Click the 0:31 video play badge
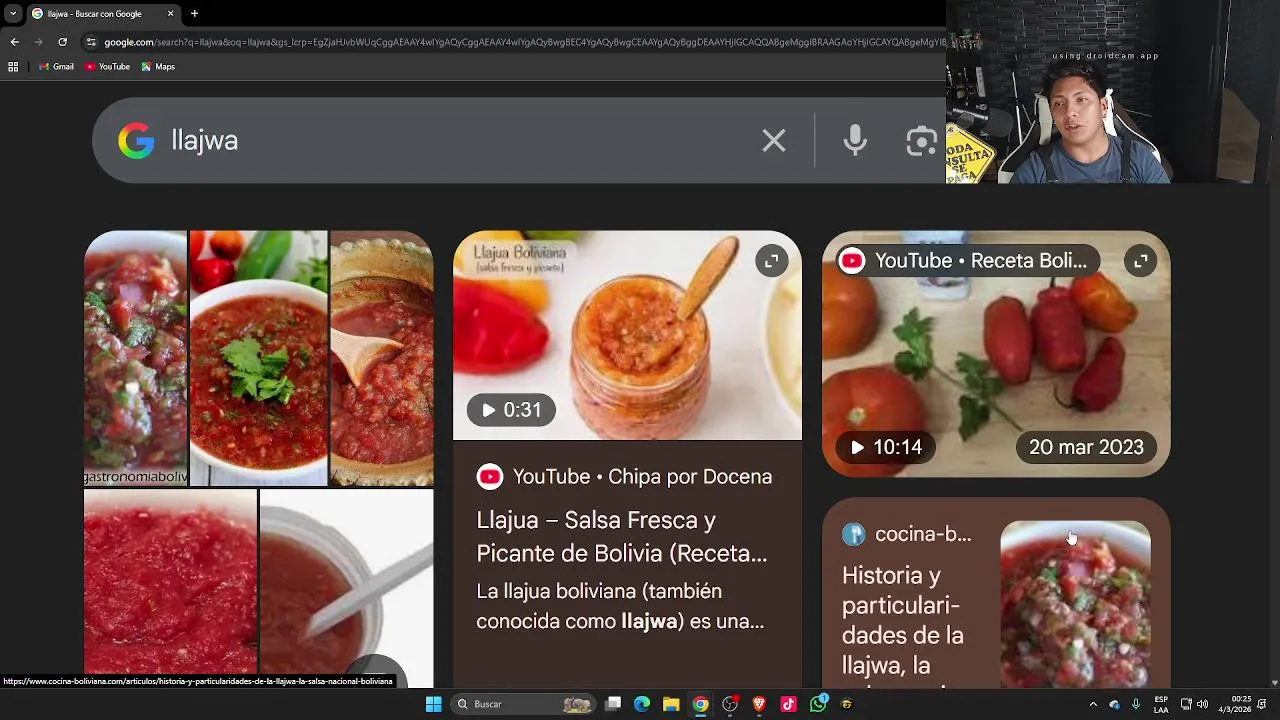1280x720 pixels. click(511, 410)
